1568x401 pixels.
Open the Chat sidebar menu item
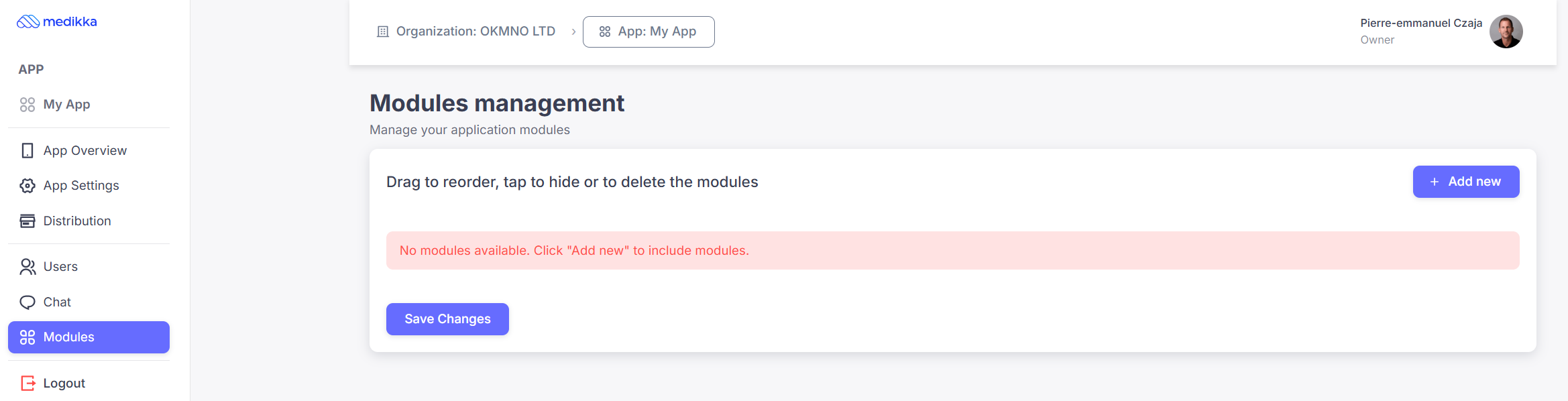pos(57,302)
